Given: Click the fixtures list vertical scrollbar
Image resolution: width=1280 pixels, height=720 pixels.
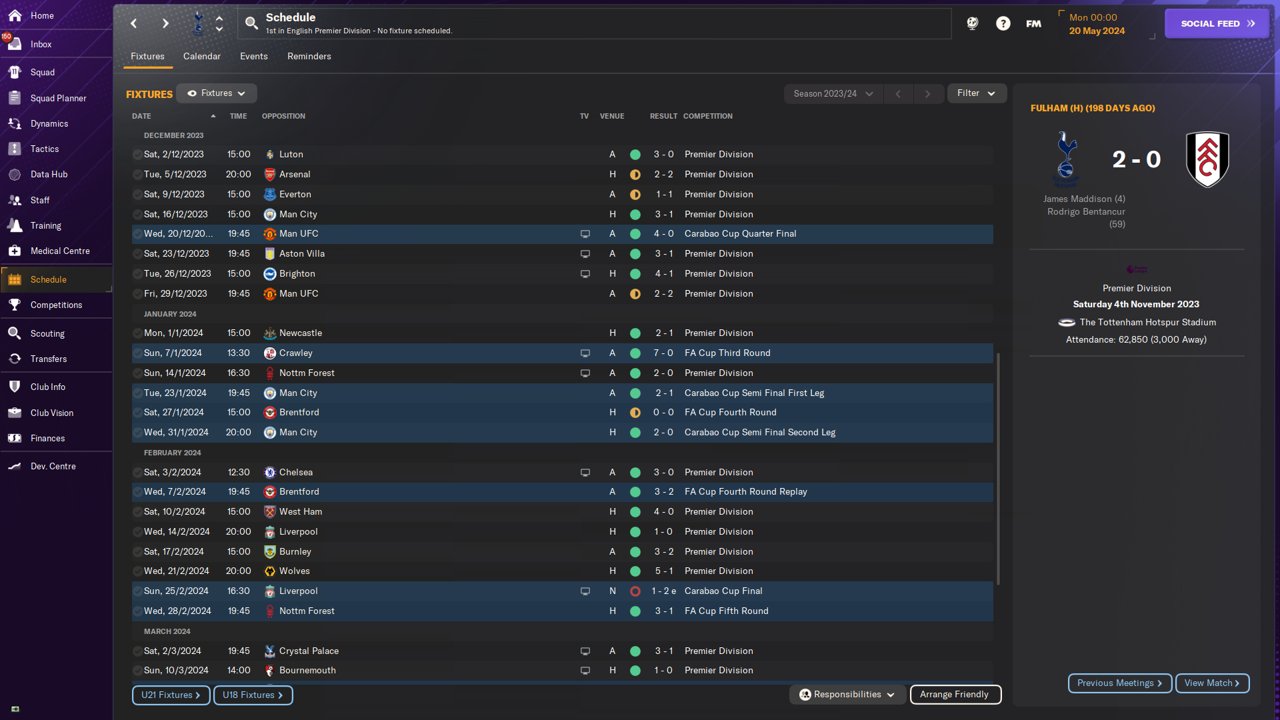Looking at the screenshot, I should pyautogui.click(x=998, y=470).
